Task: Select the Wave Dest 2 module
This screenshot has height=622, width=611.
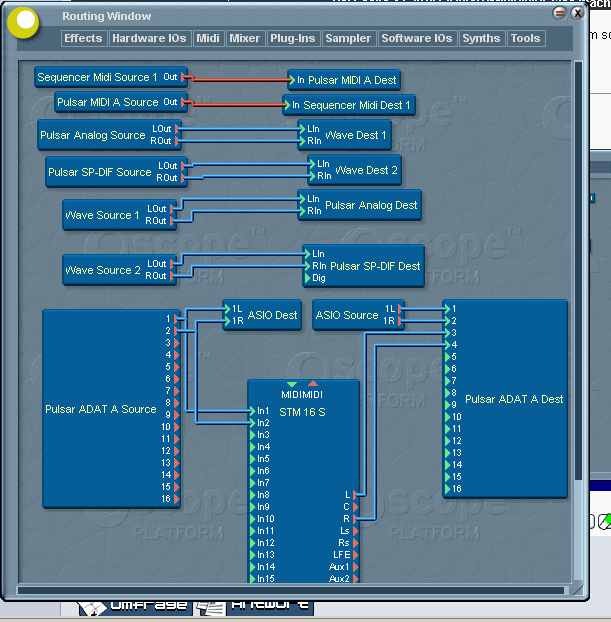Action: pos(366,171)
